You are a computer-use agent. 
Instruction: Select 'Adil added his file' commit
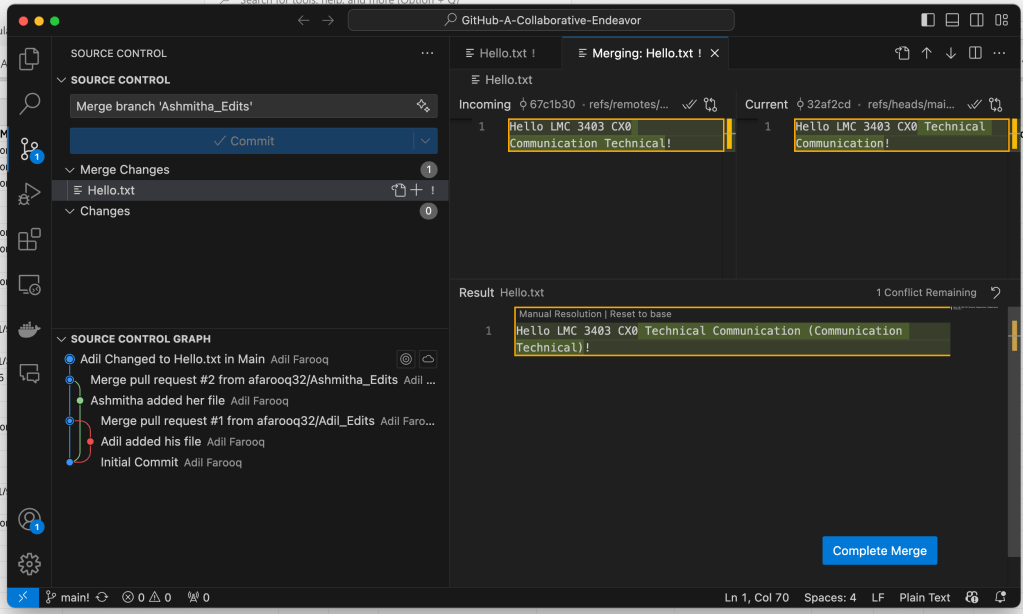pos(250,442)
